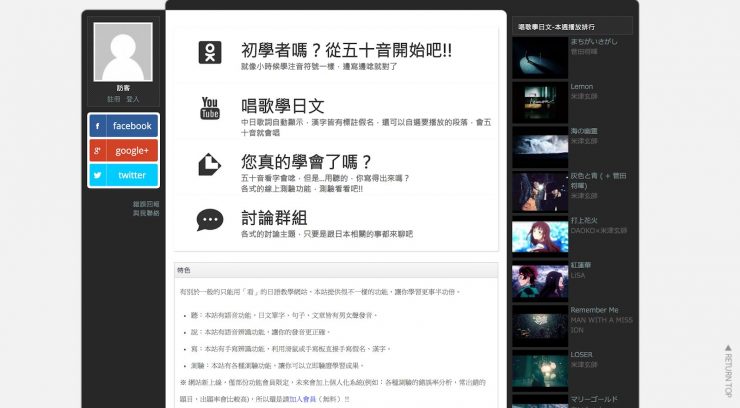
Task: Open the 唱歌學日文 section heading
Action: (x=283, y=105)
